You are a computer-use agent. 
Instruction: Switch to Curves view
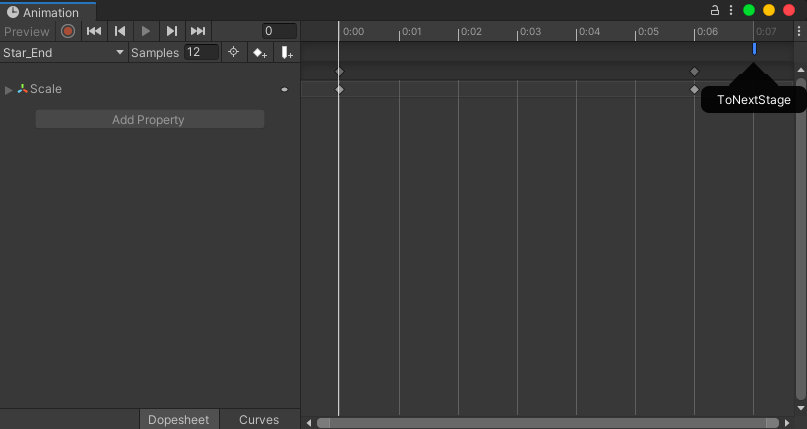coord(259,419)
